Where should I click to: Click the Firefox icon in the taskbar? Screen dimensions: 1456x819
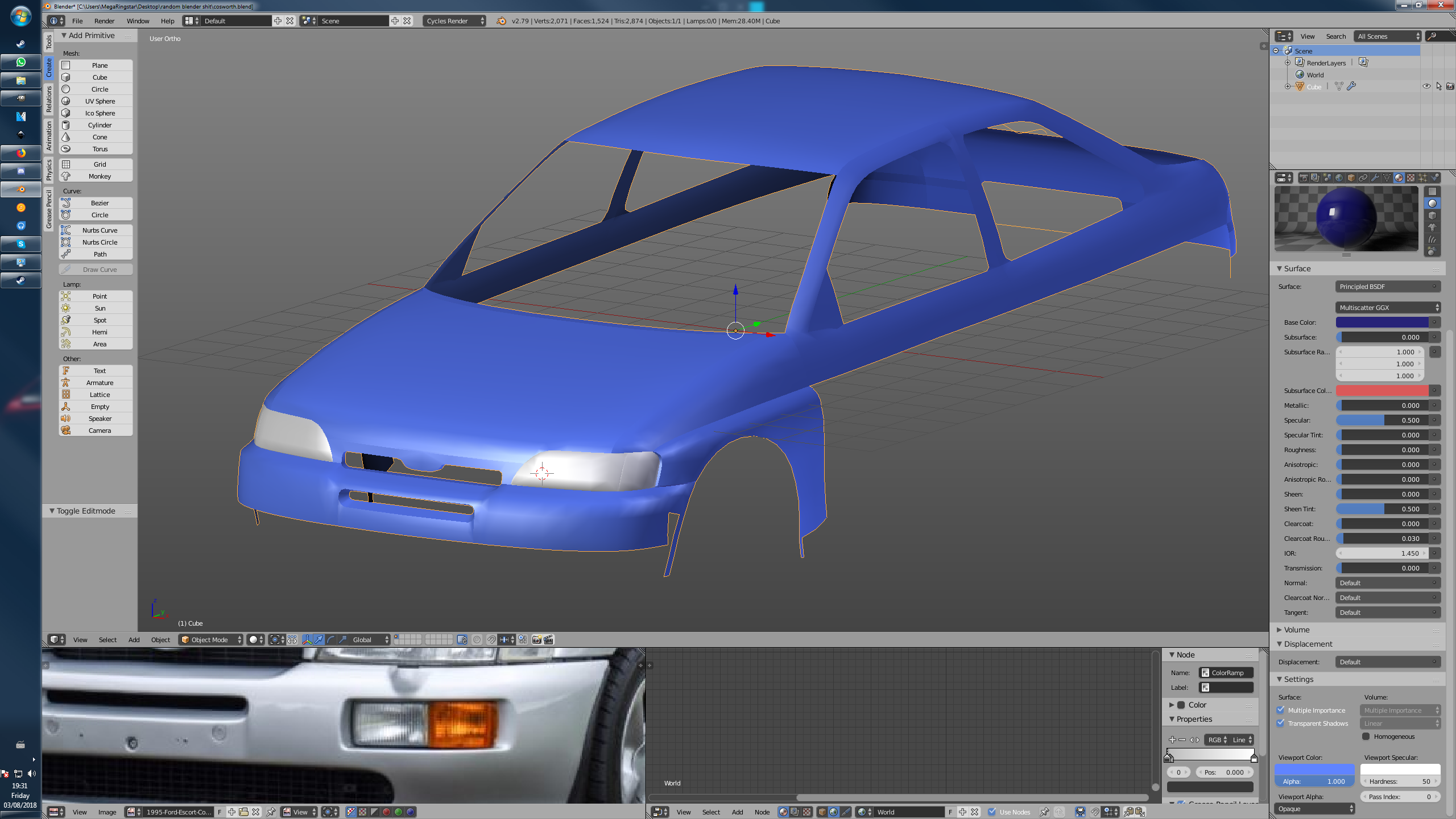coord(21,153)
